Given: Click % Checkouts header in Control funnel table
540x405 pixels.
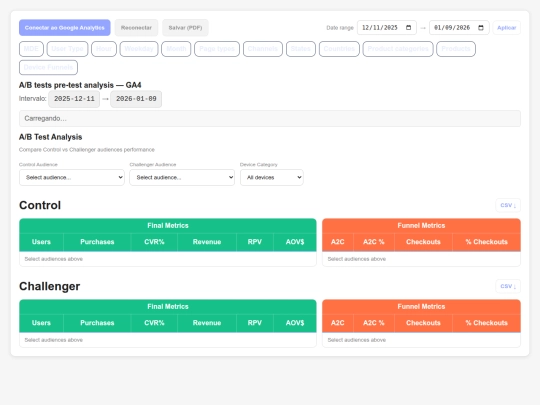Looking at the screenshot, I should click(x=487, y=242).
